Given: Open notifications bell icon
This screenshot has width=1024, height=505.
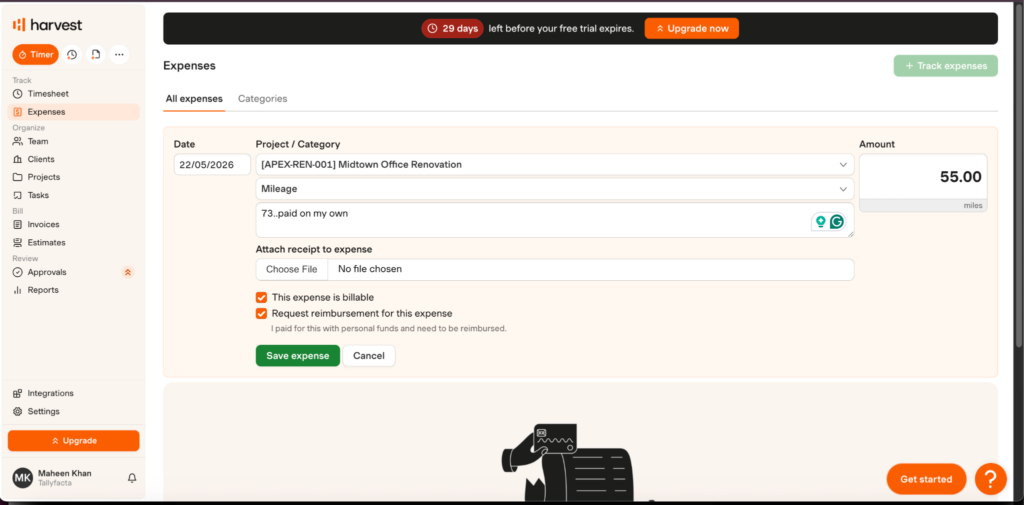Looking at the screenshot, I should [x=132, y=478].
